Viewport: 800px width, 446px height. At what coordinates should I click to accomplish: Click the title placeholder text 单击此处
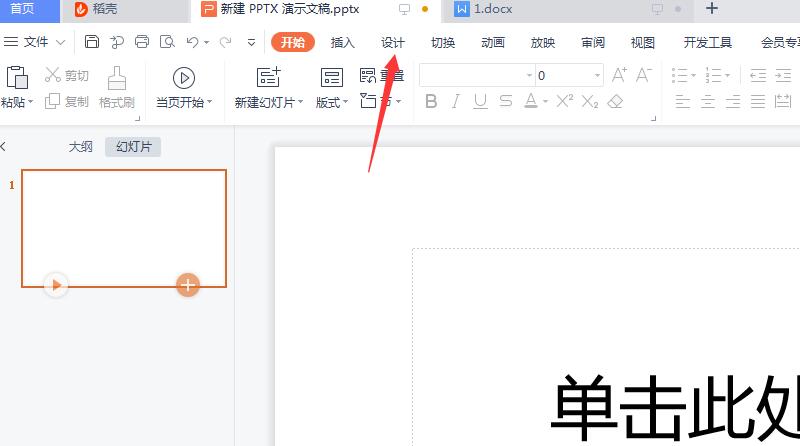(674, 408)
